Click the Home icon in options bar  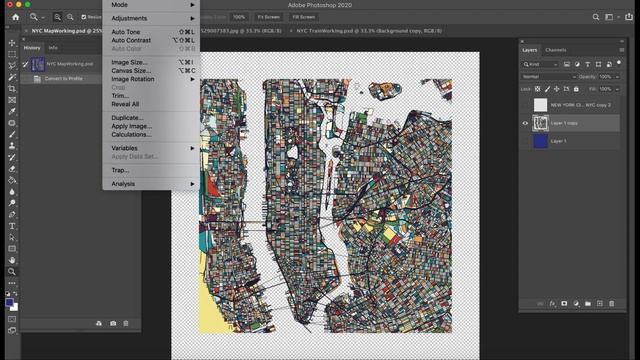coord(16,17)
